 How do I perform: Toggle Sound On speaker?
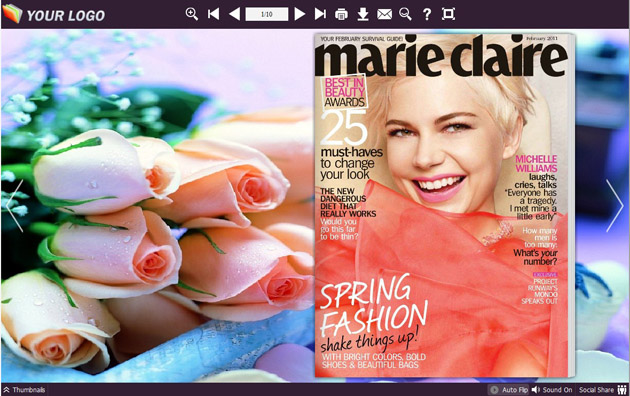(x=552, y=390)
